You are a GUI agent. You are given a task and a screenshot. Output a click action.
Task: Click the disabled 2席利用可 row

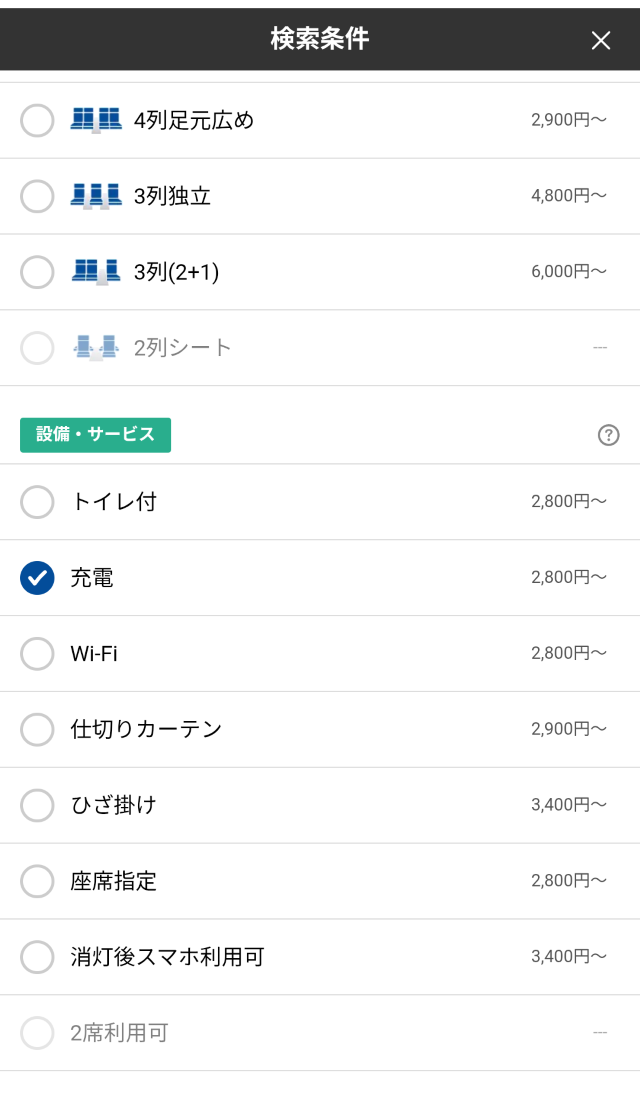[x=37, y=1032]
